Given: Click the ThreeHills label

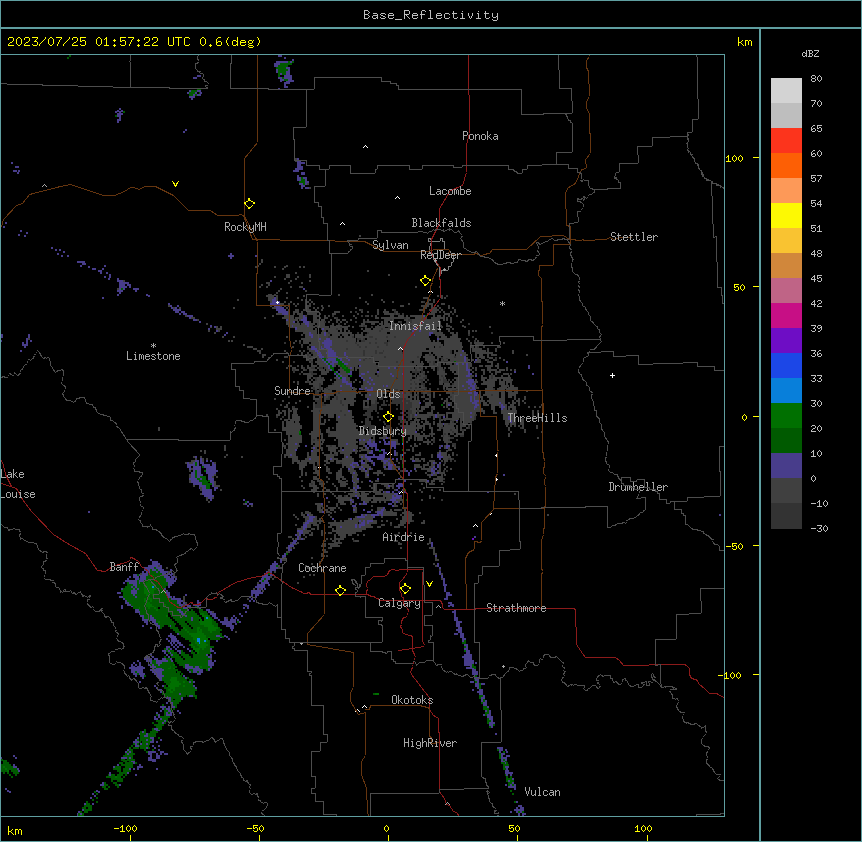Looking at the screenshot, I should click(537, 418).
